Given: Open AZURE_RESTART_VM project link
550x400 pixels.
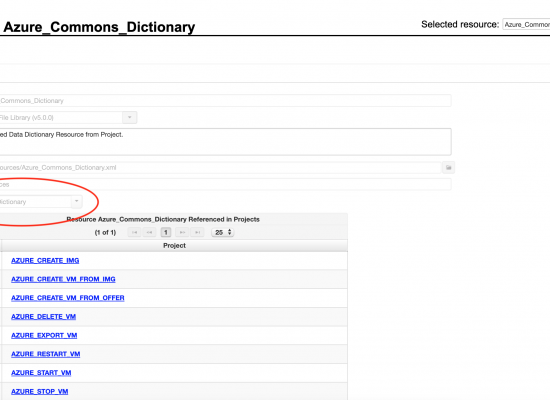Looking at the screenshot, I should point(46,354).
